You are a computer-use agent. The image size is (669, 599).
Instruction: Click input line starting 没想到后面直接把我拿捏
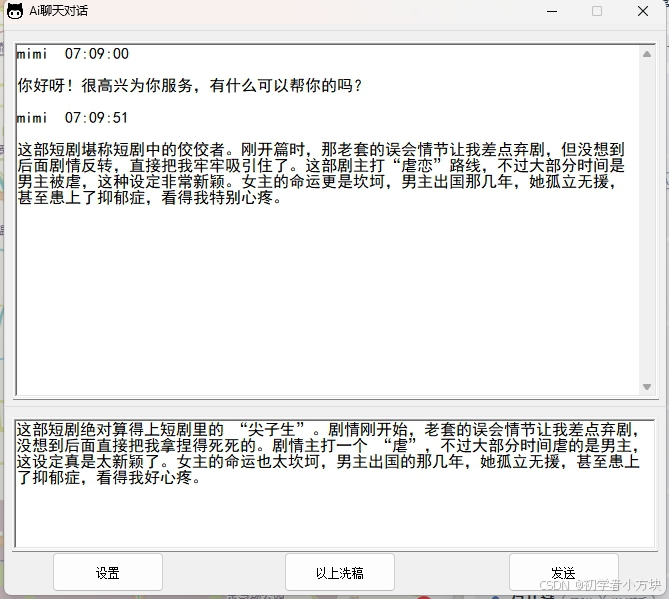[328, 446]
